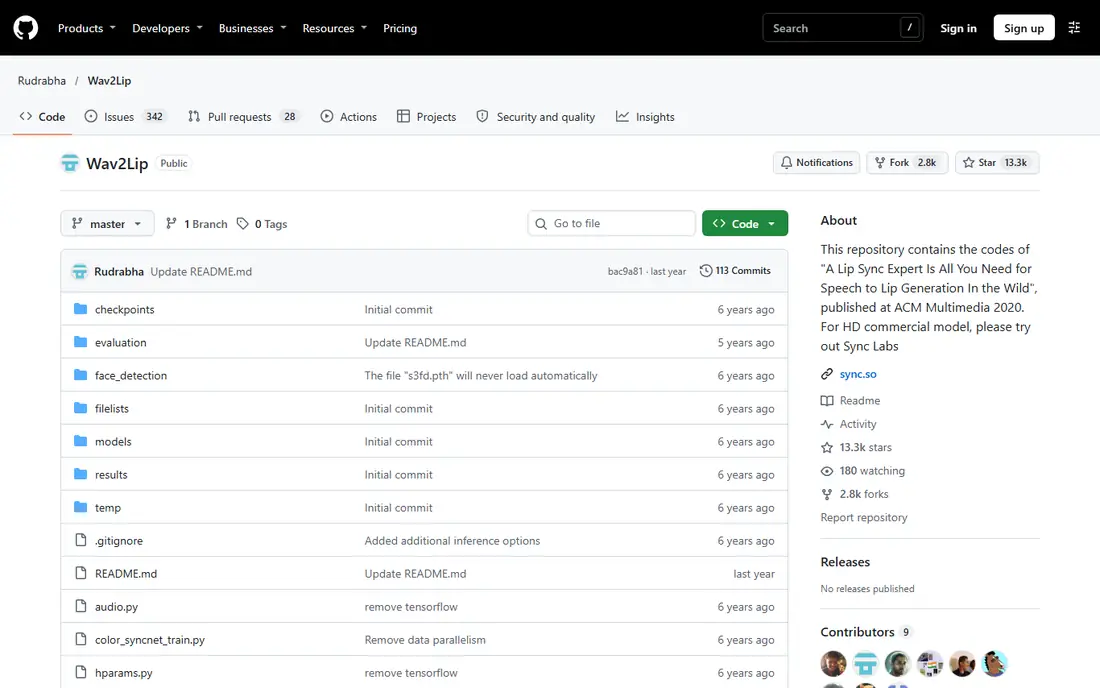The width and height of the screenshot is (1100, 688).
Task: Open the 0 Tags link
Action: [x=262, y=224]
